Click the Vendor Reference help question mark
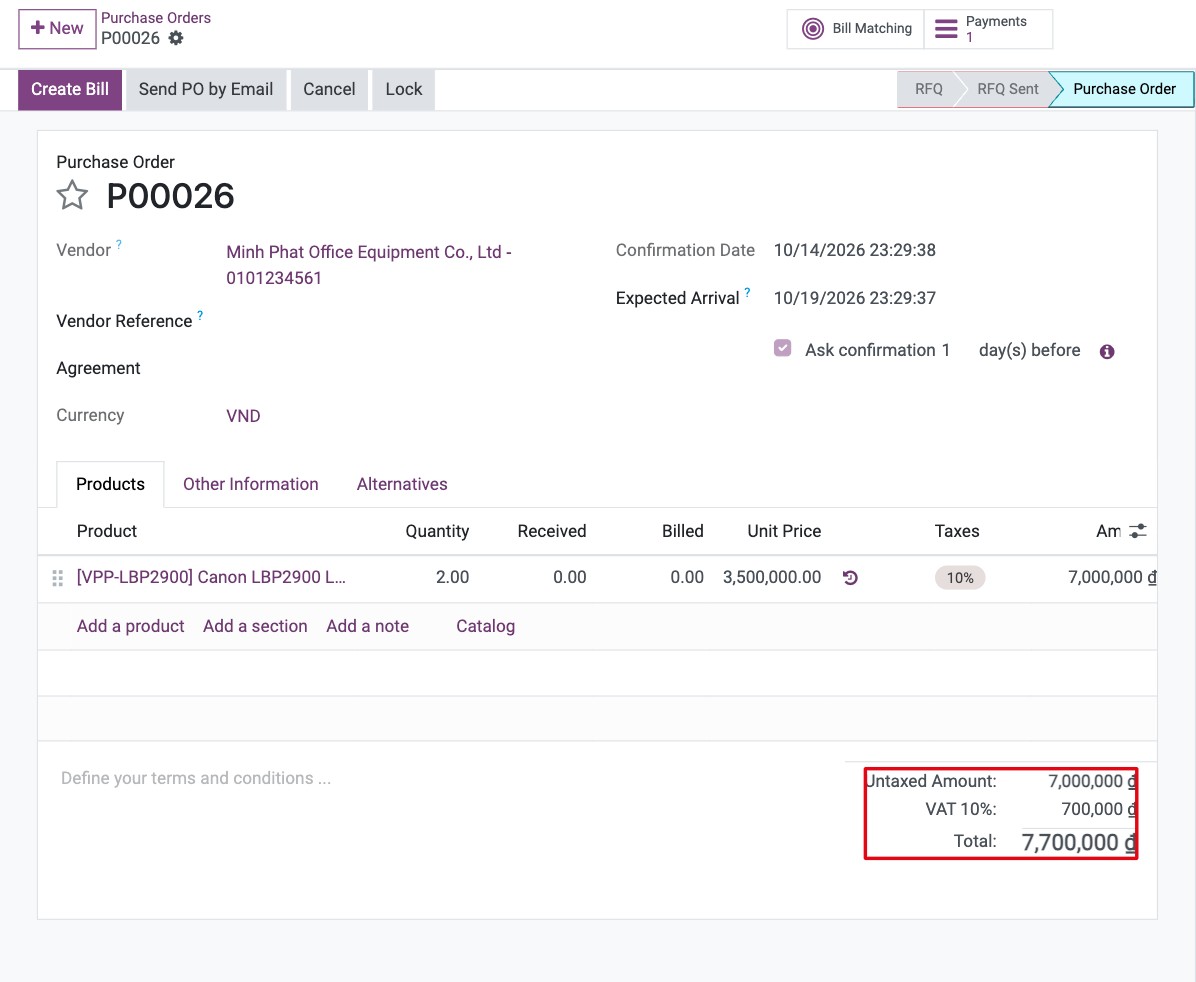Screen dimensions: 1196x982 (x=200, y=314)
